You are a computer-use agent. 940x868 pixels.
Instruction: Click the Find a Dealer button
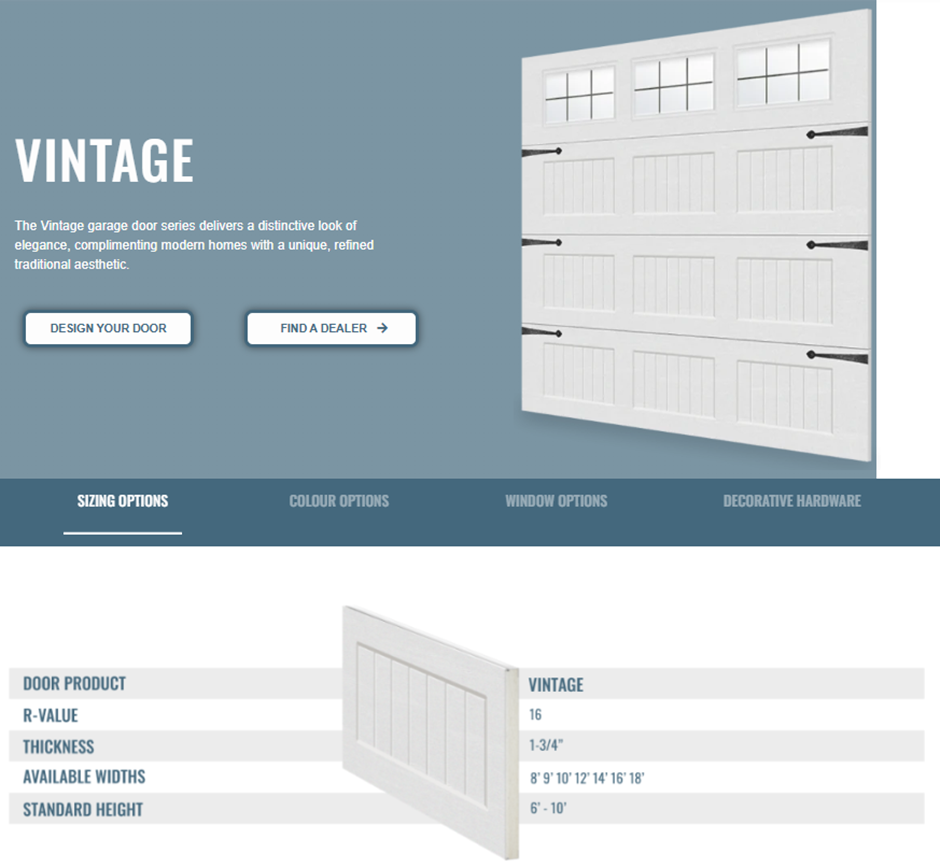[x=332, y=328]
